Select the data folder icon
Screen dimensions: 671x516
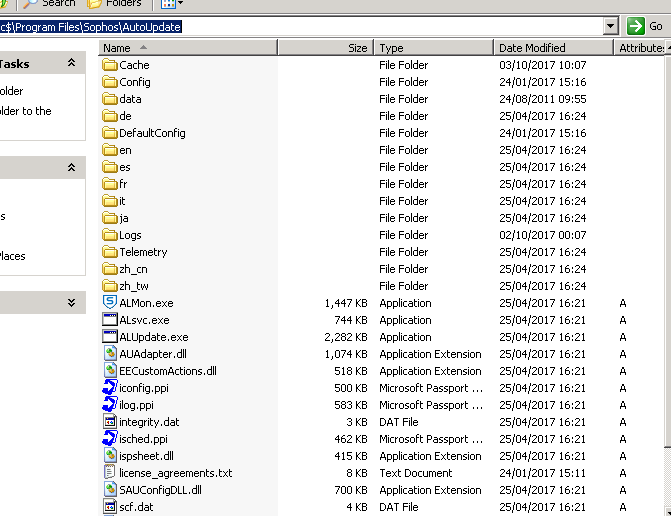pos(110,99)
